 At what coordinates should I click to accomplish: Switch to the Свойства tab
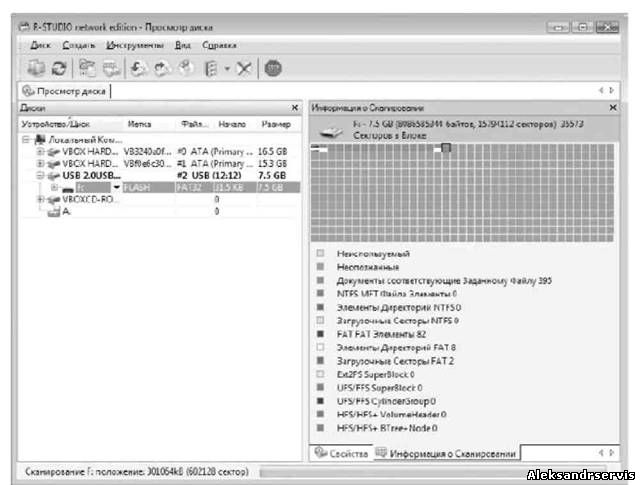coord(341,453)
